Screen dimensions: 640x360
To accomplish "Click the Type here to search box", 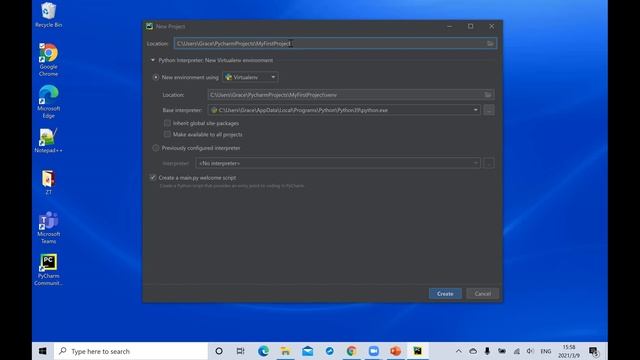I will (131, 351).
